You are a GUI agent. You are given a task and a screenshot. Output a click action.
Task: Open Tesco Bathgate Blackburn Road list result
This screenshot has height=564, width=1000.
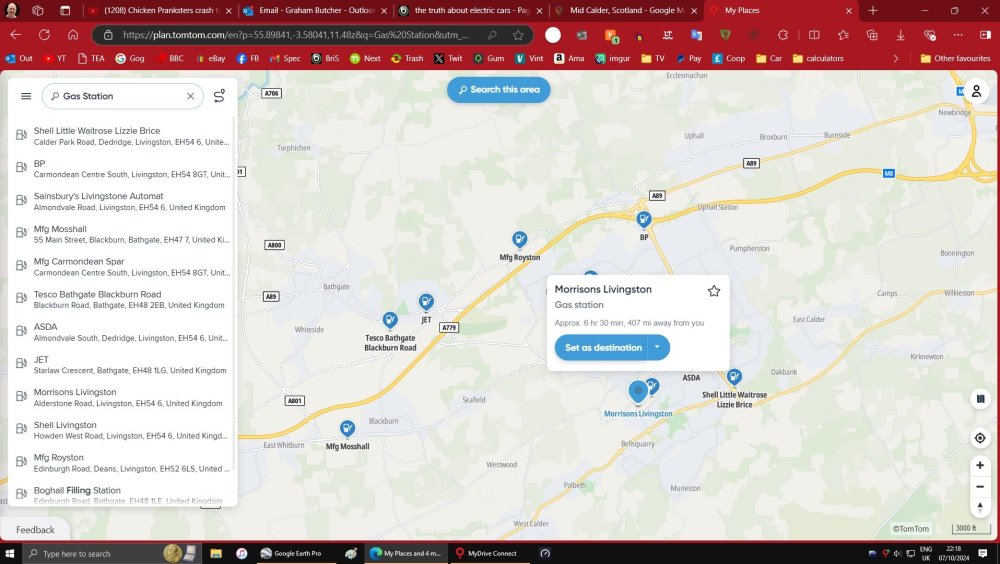tap(122, 299)
